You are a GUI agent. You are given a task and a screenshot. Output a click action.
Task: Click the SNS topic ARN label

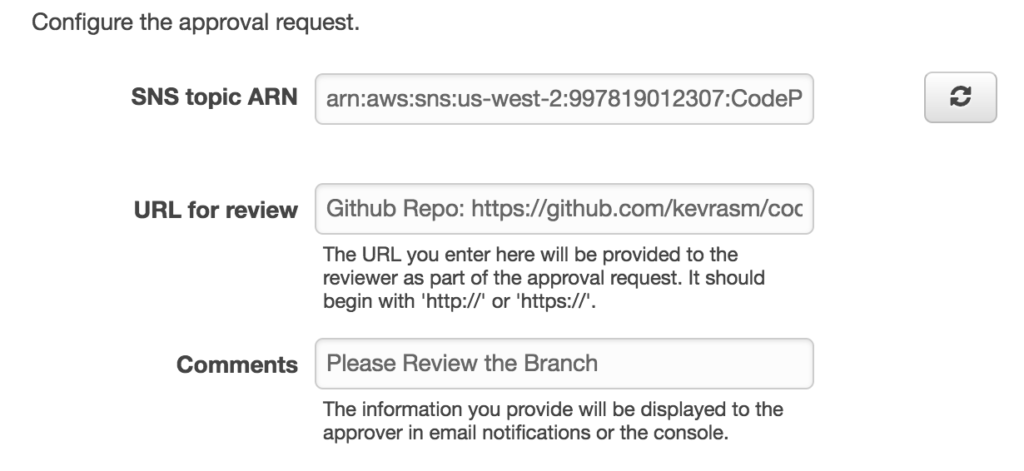[x=214, y=99]
